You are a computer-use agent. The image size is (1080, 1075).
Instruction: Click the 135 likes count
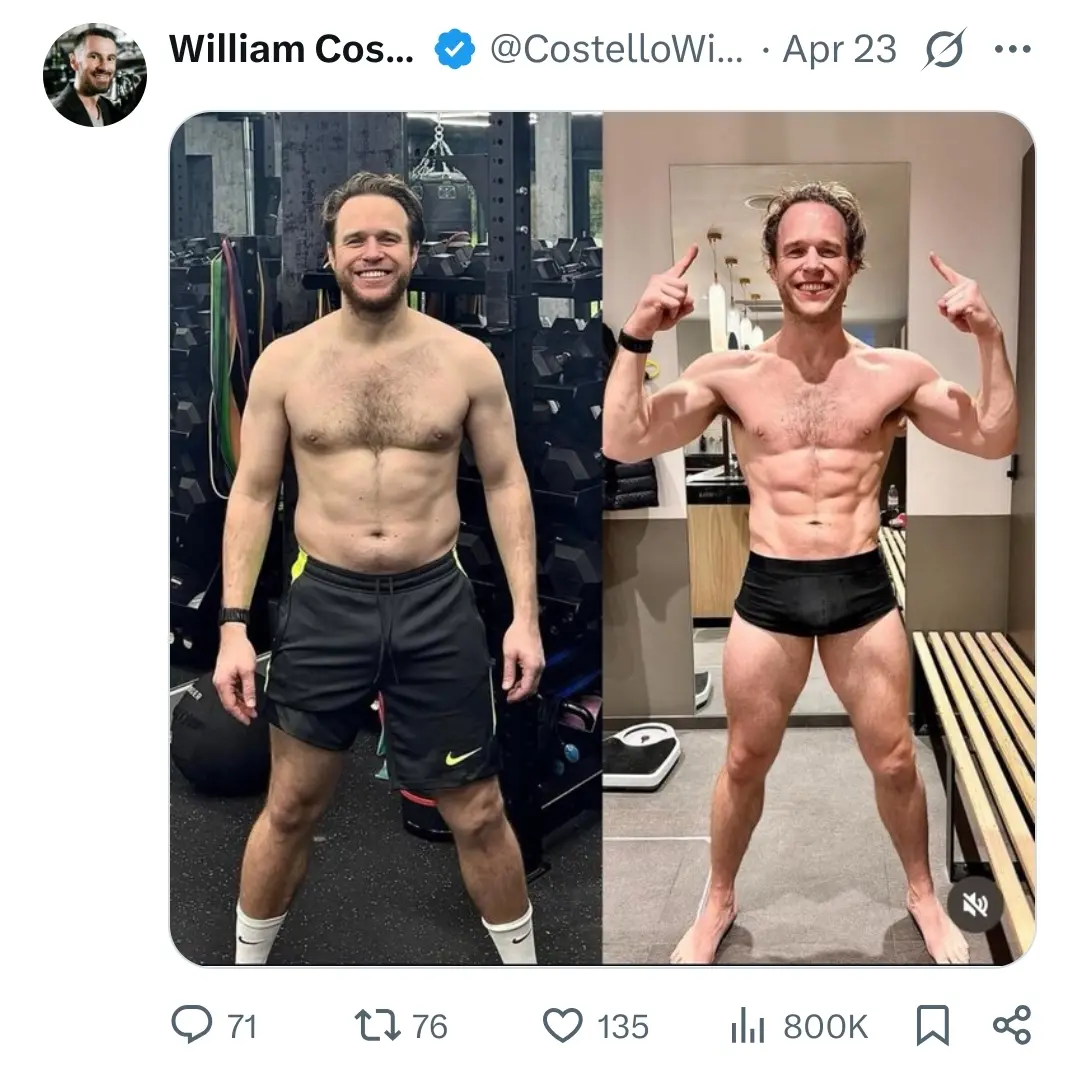click(623, 1026)
